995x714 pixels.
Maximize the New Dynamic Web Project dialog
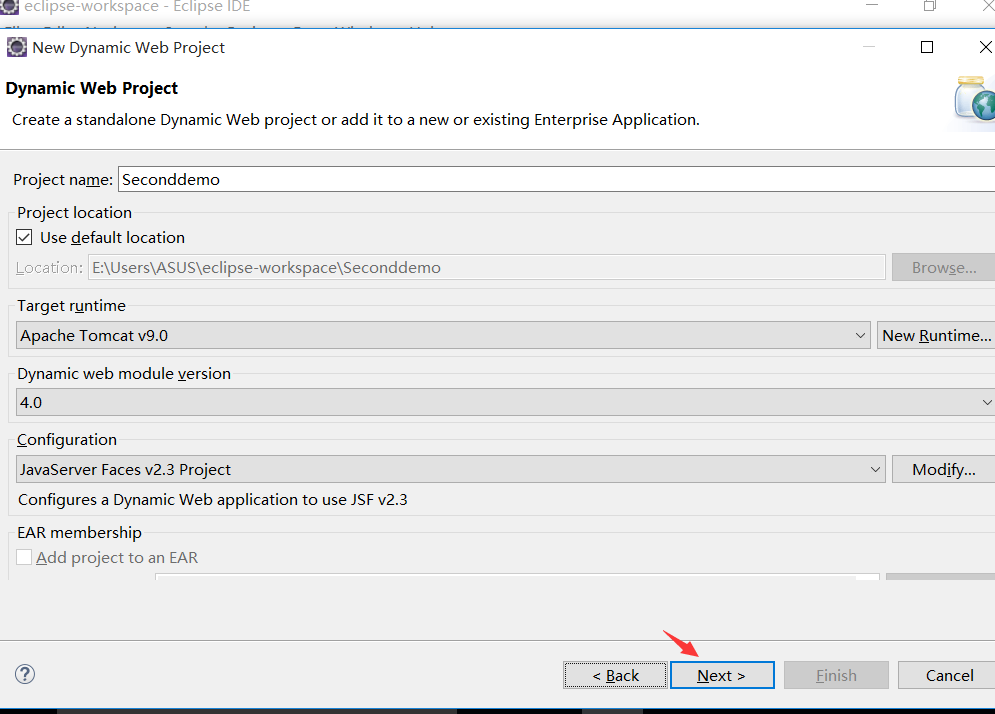(x=927, y=48)
